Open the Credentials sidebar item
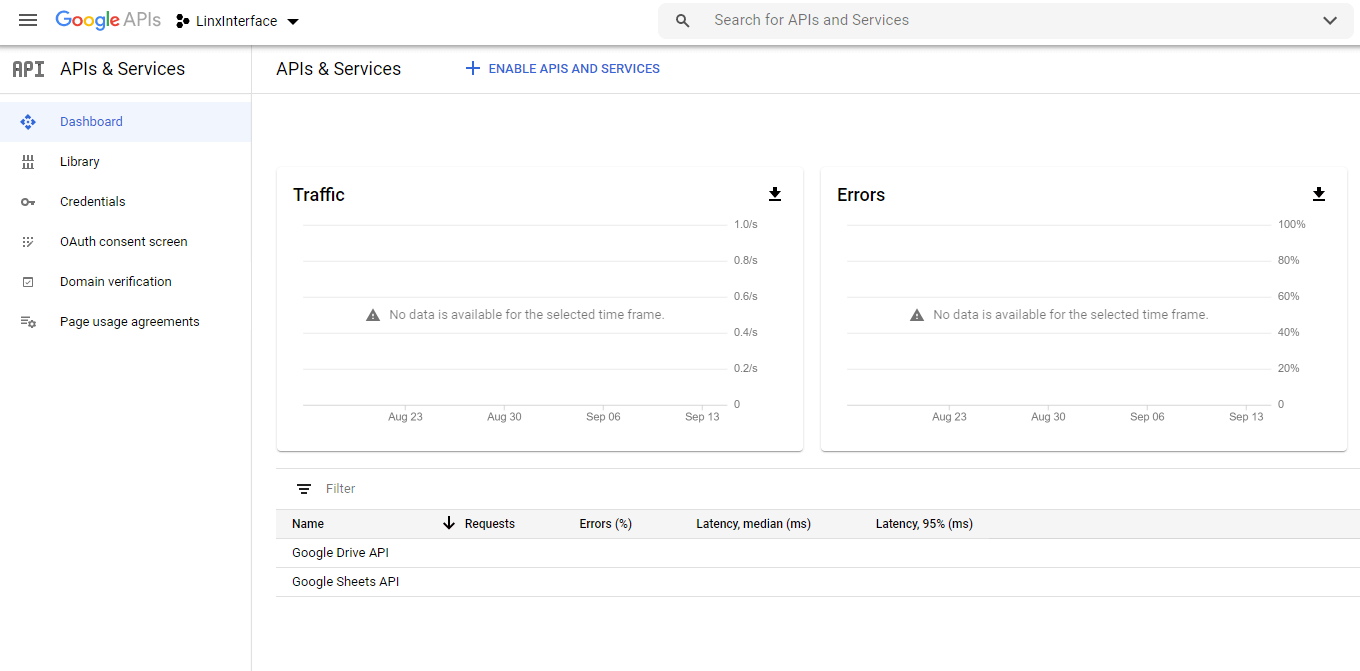Screen dimensions: 1360x671 tap(125, 202)
